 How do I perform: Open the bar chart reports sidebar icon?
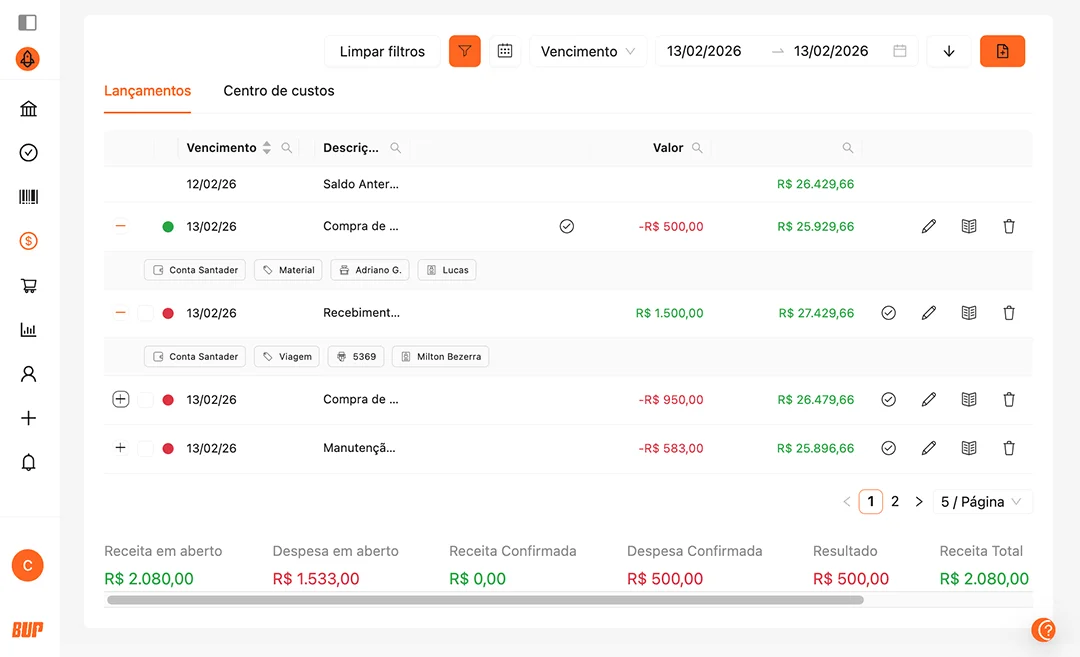point(28,330)
